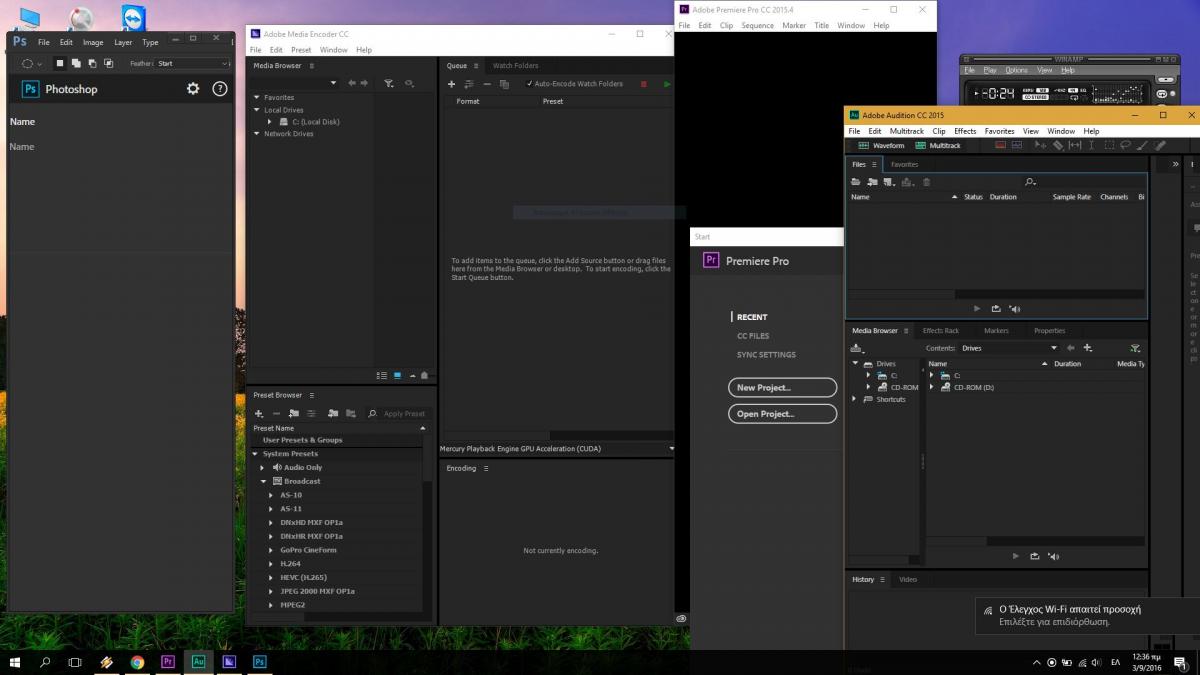Switch to the Favorites tab in Audition
Viewport: 1200px width, 675px height.
click(x=905, y=165)
